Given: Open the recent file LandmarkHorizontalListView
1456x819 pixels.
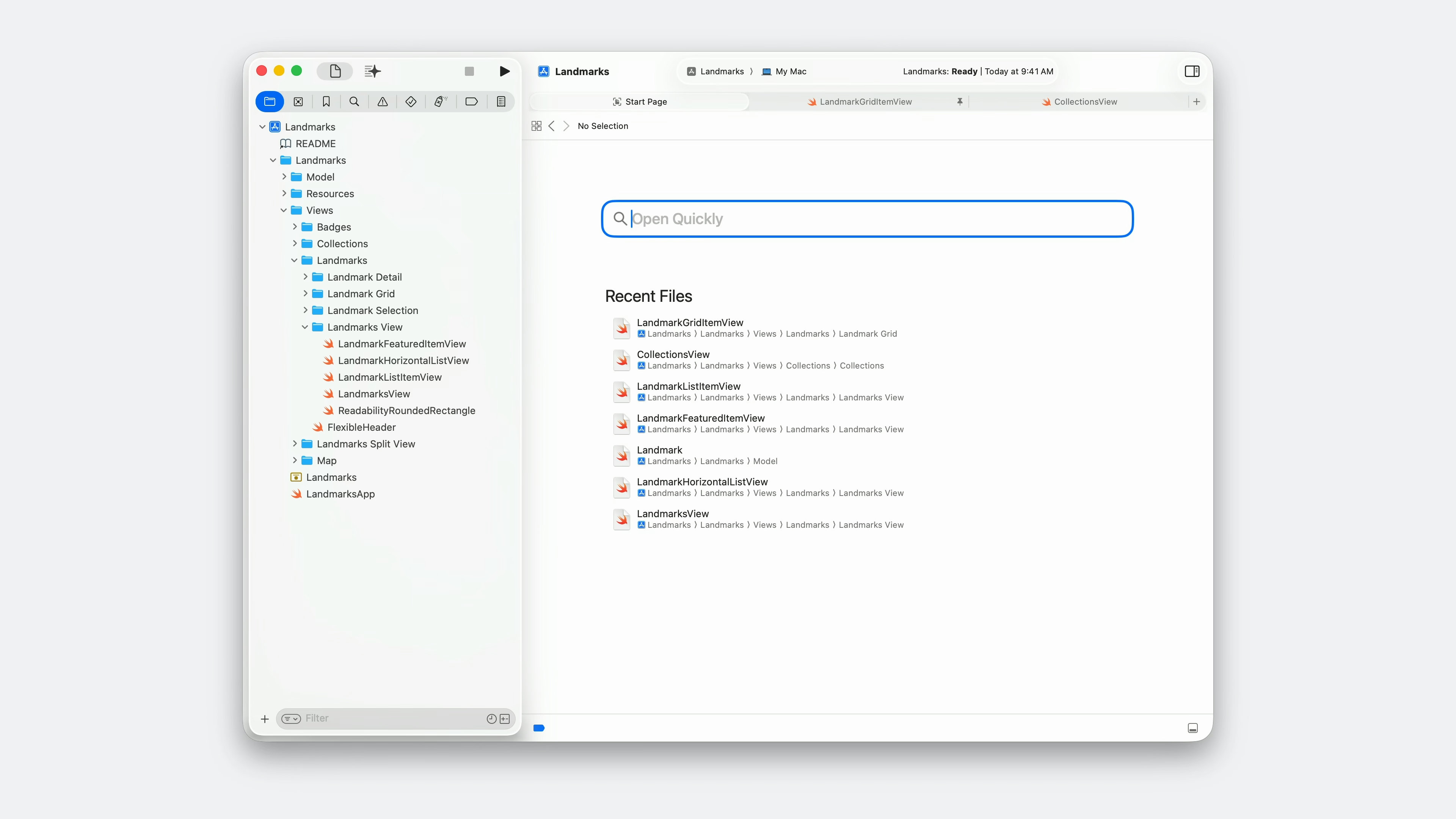Looking at the screenshot, I should point(702,482).
